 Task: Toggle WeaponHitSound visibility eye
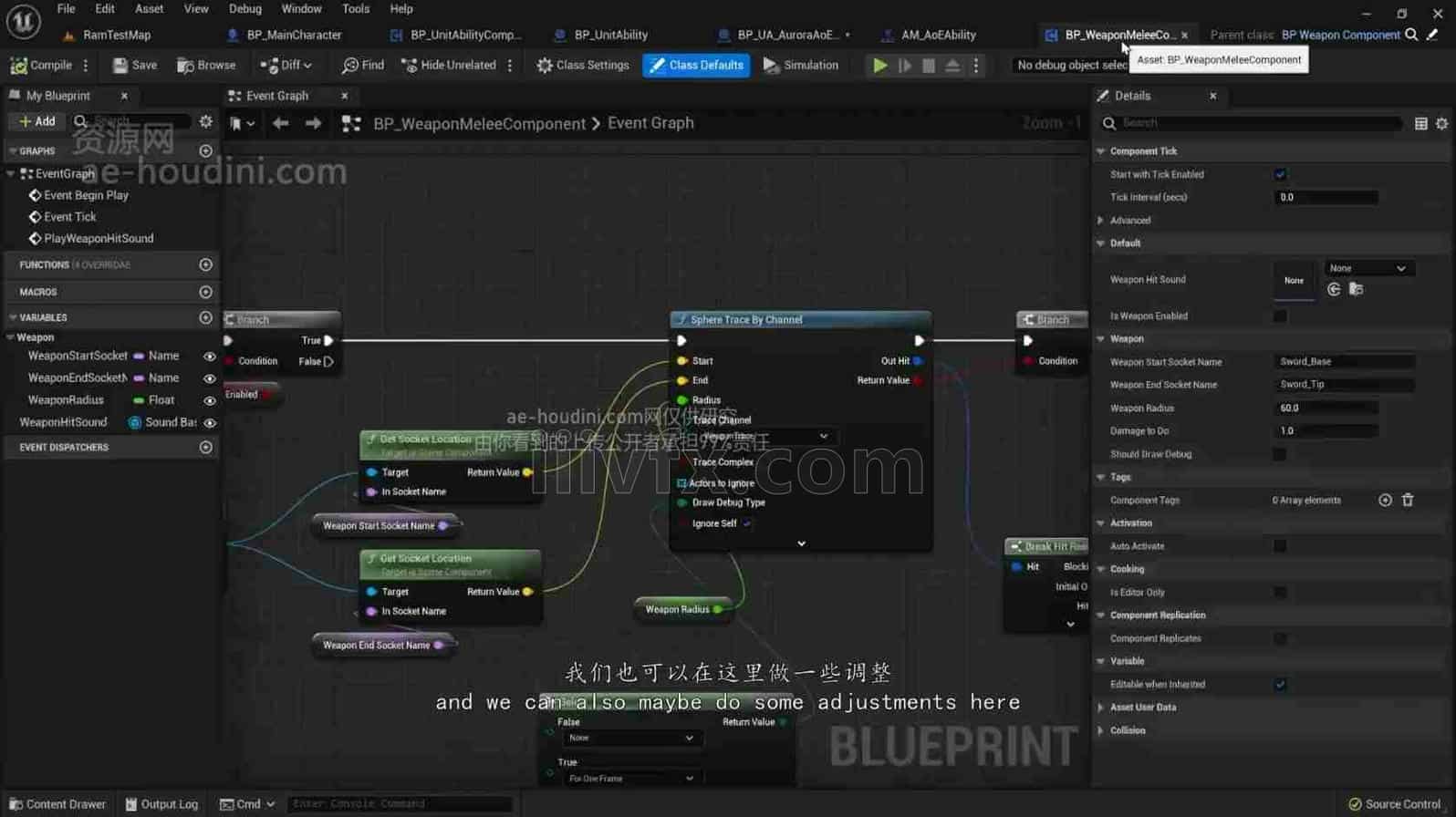[209, 423]
